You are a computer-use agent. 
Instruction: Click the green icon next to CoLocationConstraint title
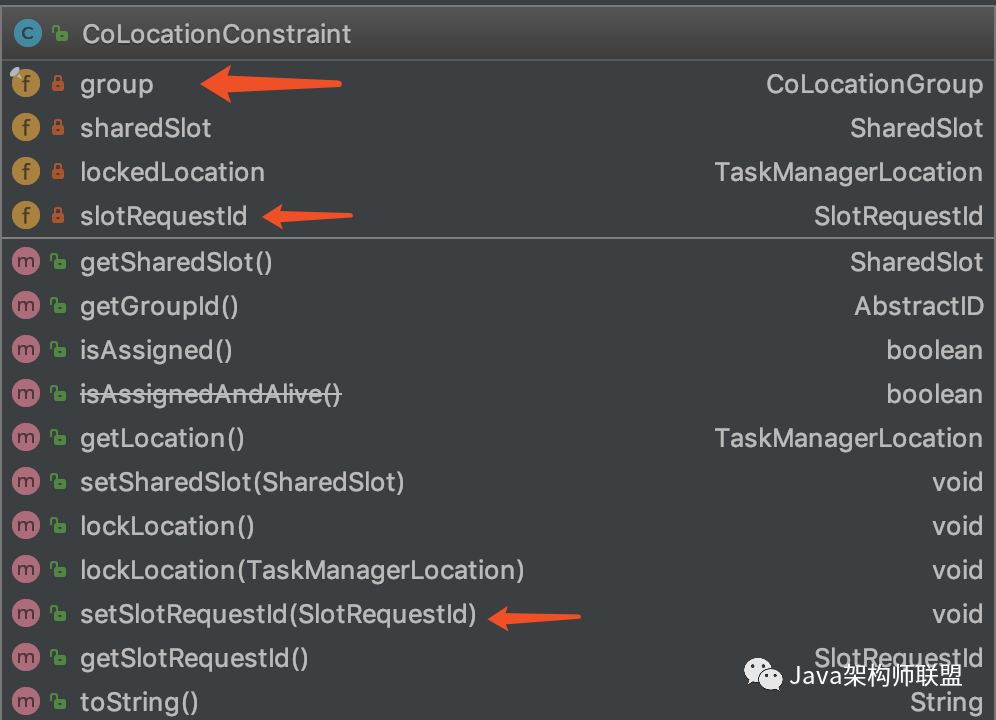(x=60, y=34)
